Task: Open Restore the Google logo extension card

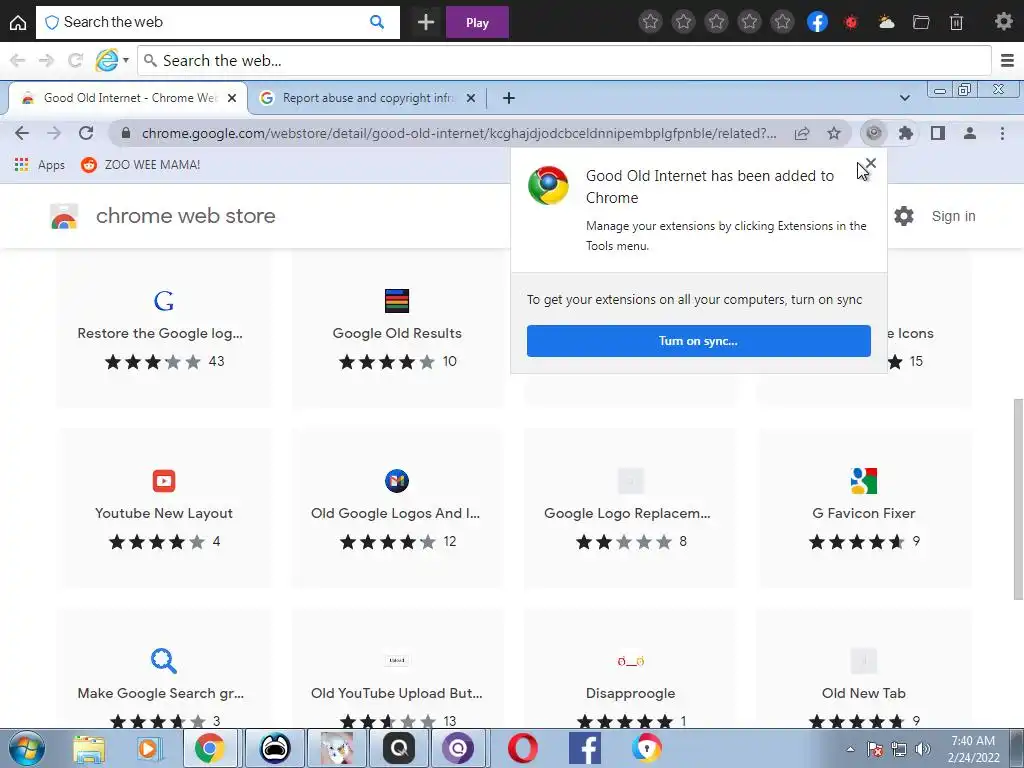Action: pos(164,329)
